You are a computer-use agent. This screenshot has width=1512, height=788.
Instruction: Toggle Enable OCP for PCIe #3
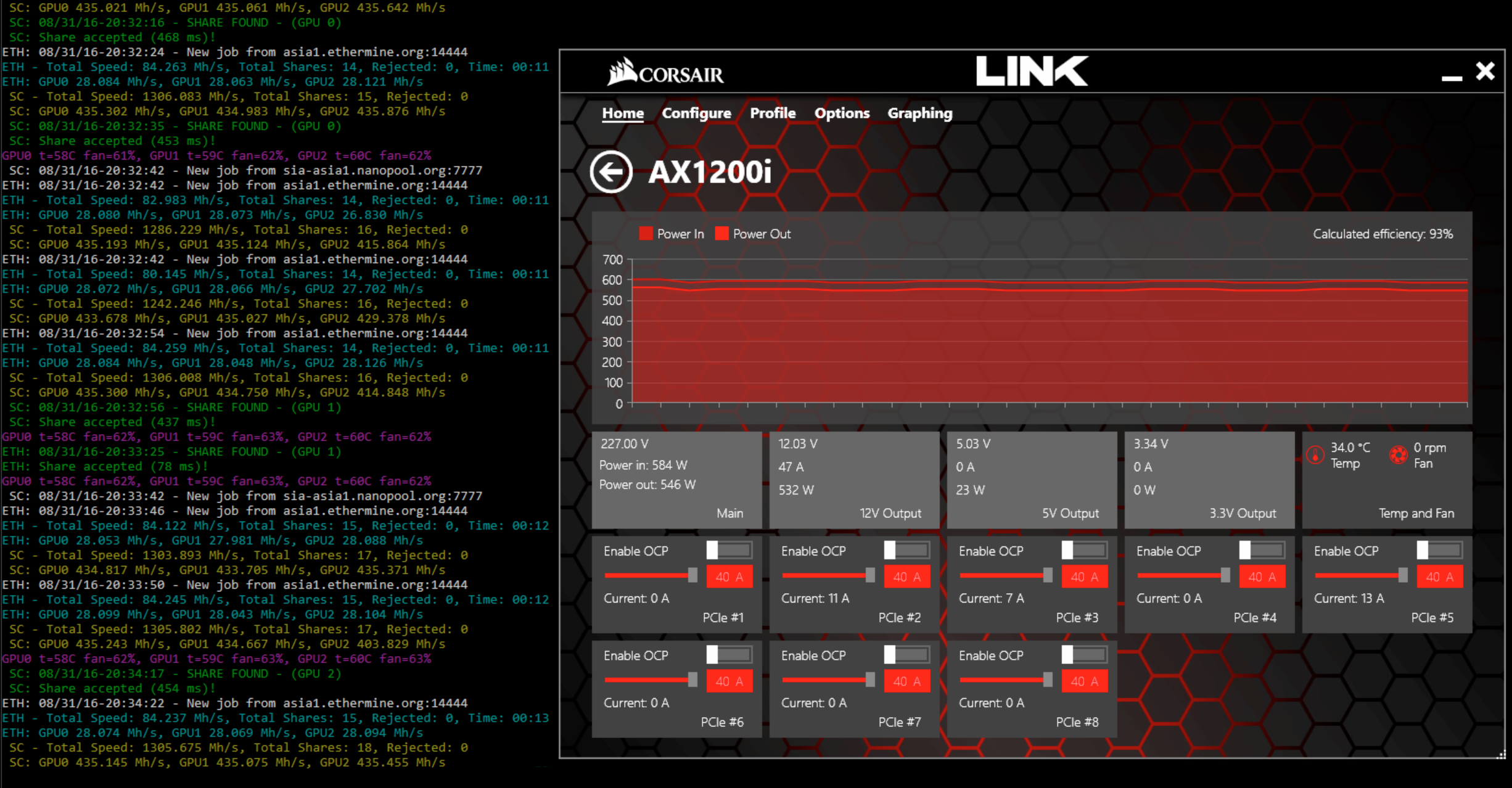tap(1085, 549)
